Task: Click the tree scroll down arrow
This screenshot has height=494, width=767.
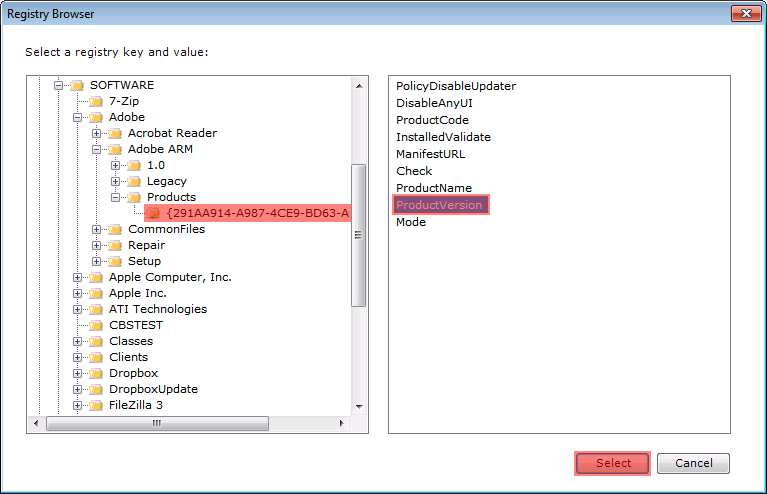Action: pos(359,407)
